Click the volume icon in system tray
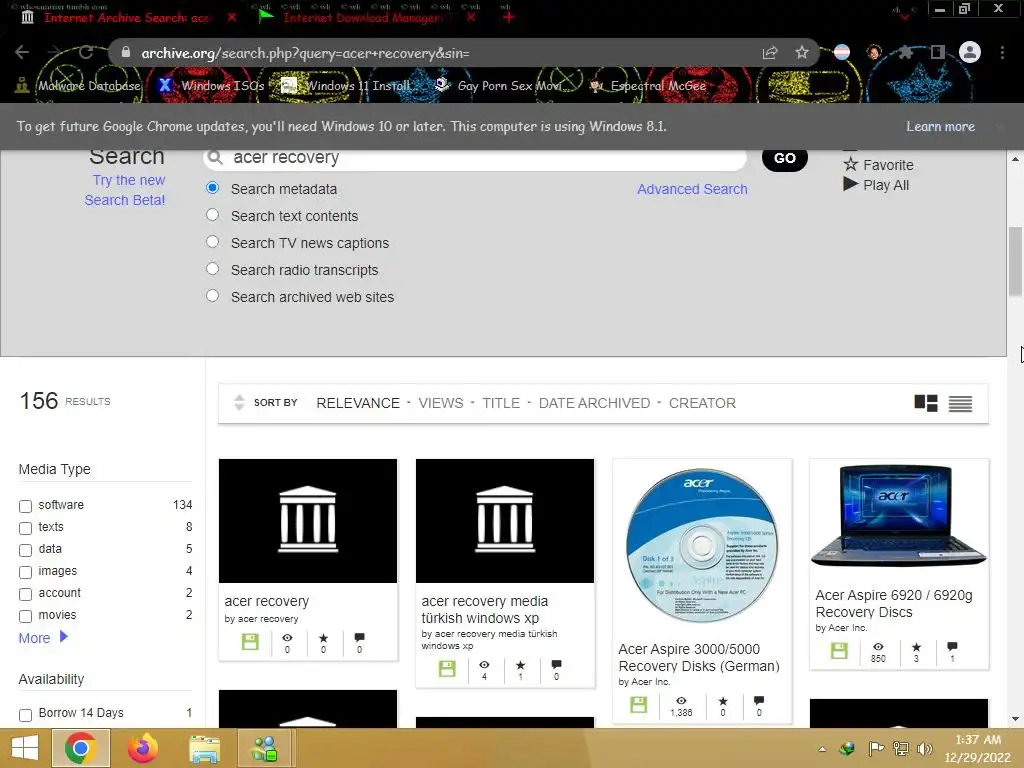1024x768 pixels. (x=924, y=749)
